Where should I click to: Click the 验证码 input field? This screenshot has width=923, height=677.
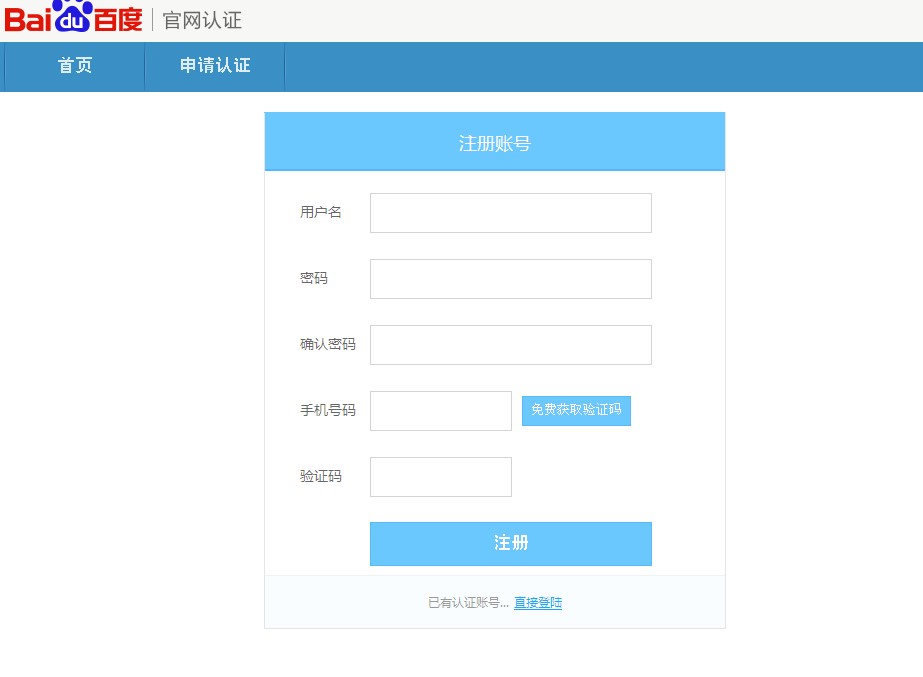(x=440, y=476)
